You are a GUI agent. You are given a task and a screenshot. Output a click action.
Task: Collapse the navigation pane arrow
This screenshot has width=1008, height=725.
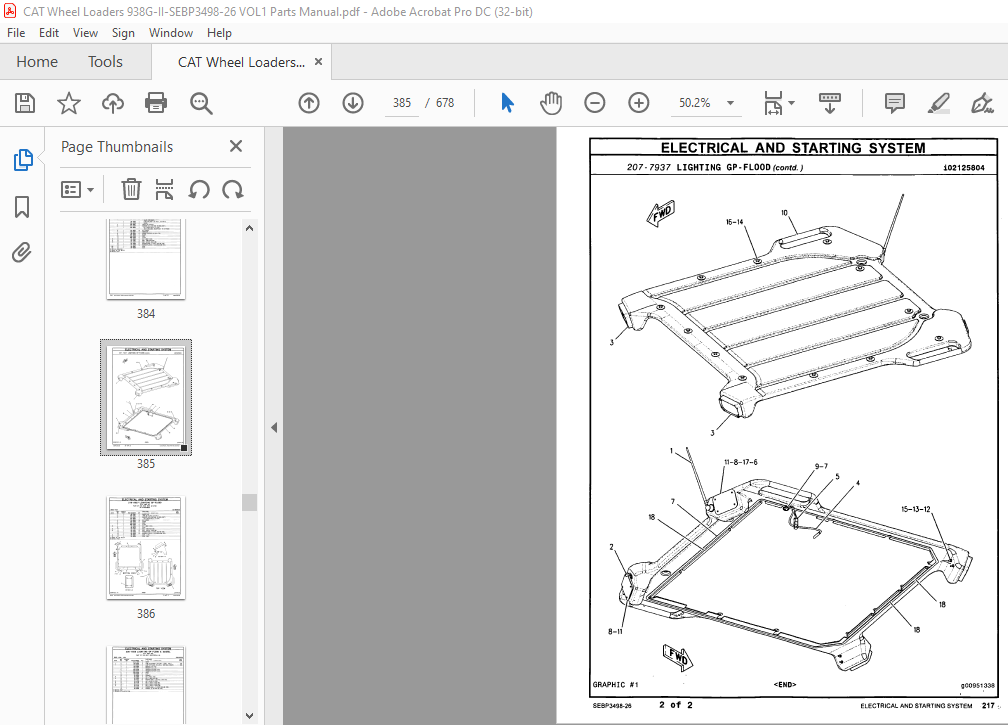pyautogui.click(x=274, y=427)
